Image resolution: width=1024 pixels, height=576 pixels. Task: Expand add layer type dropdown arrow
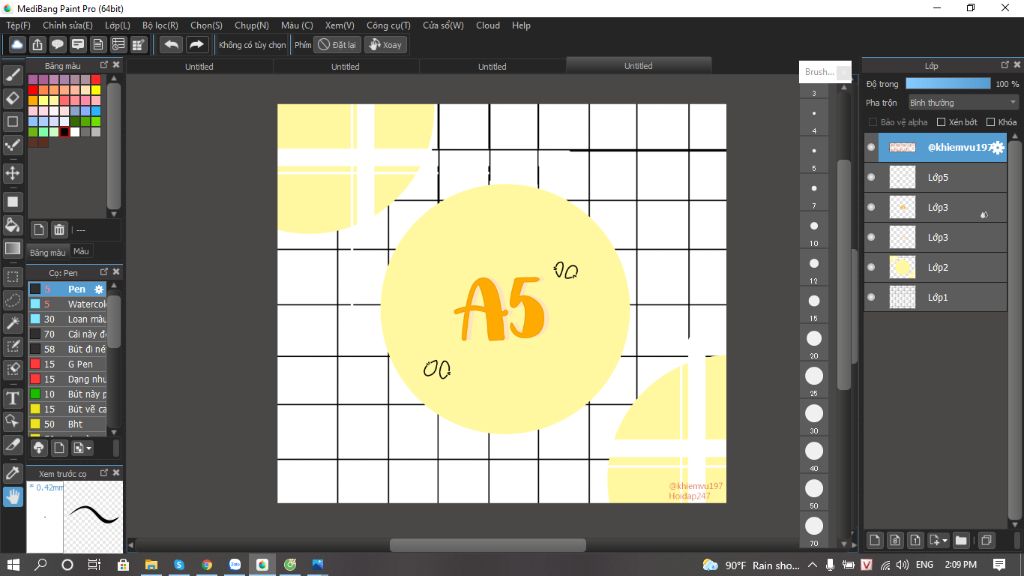945,541
